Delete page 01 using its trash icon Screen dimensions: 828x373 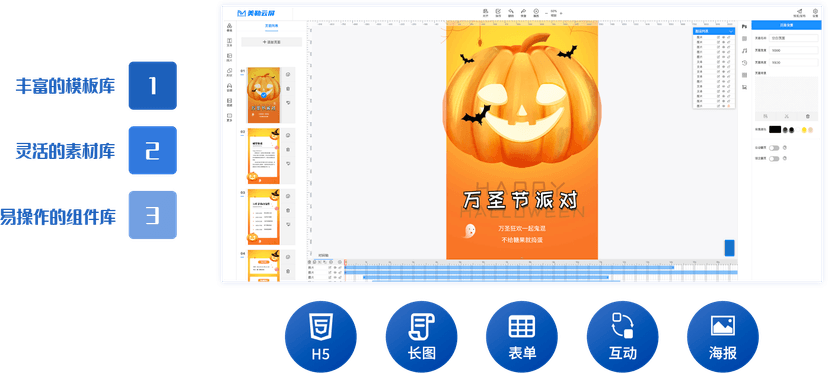(x=288, y=89)
